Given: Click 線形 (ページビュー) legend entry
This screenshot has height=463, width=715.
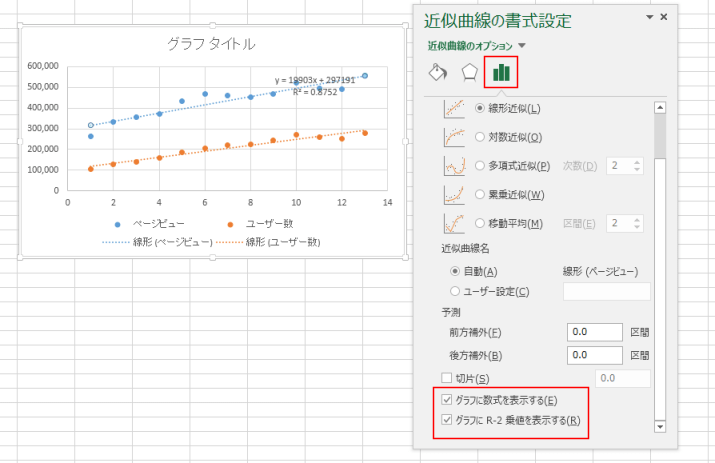Looking at the screenshot, I should click(x=157, y=242).
